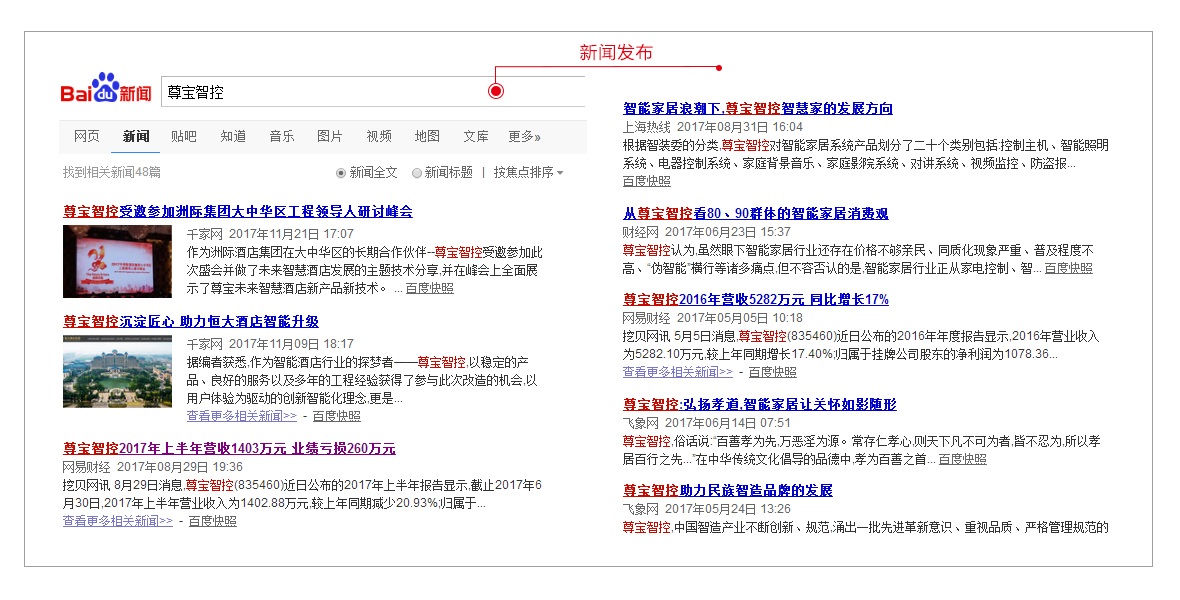Image resolution: width=1180 pixels, height=600 pixels.
Task: Select the 新闻全文 radio button
Action: [x=341, y=173]
